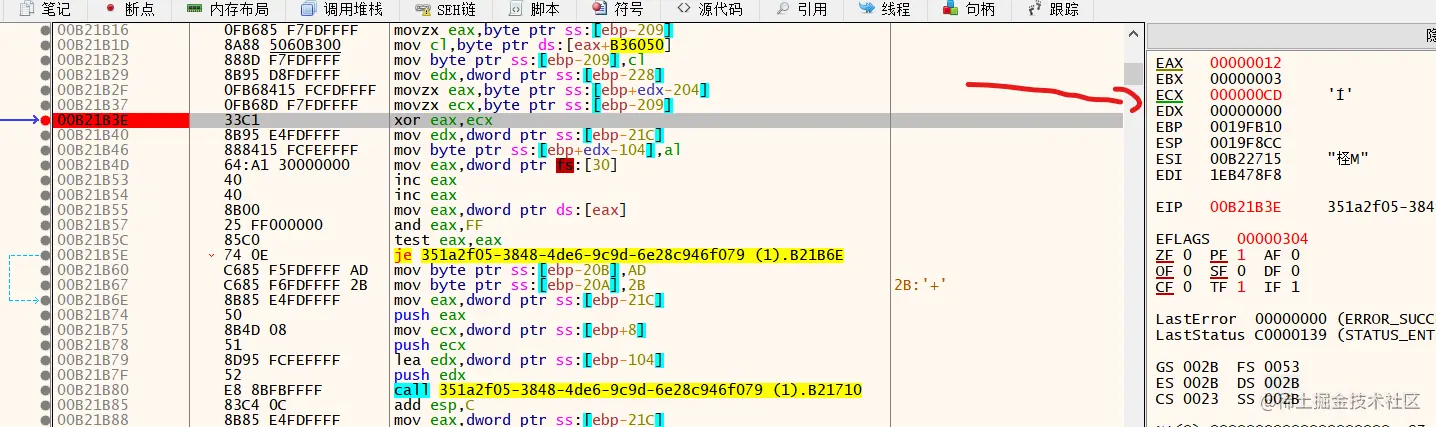Click the FS segment value 0053
The height and width of the screenshot is (427, 1436).
1282,367
